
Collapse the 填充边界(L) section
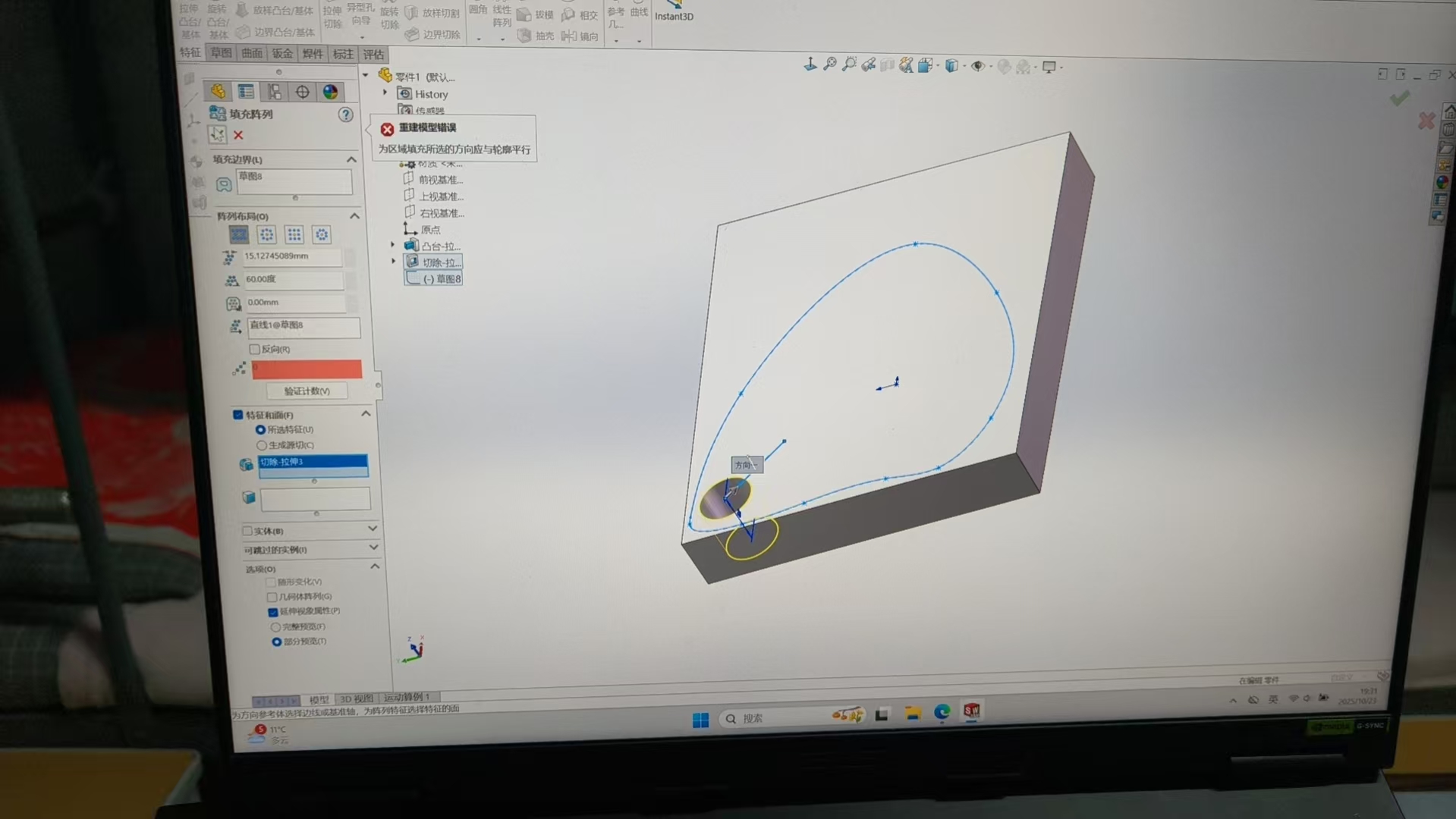(351, 159)
